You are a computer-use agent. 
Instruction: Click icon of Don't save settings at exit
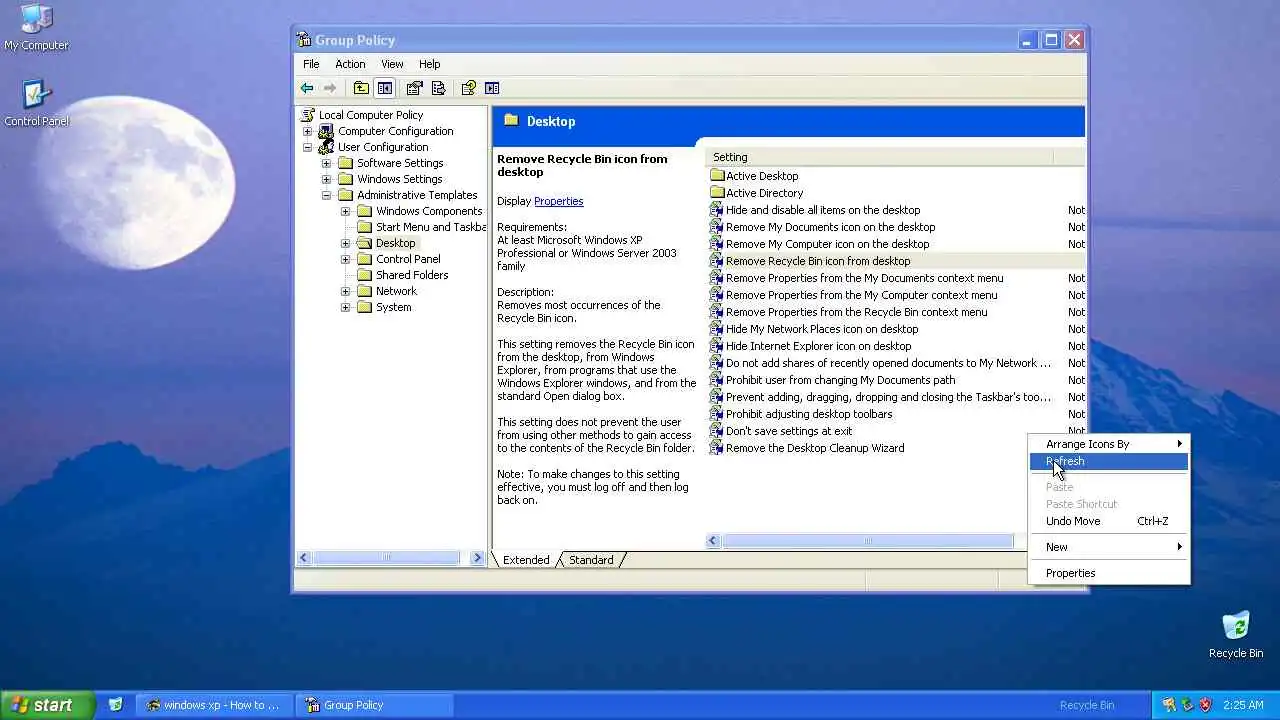click(717, 431)
